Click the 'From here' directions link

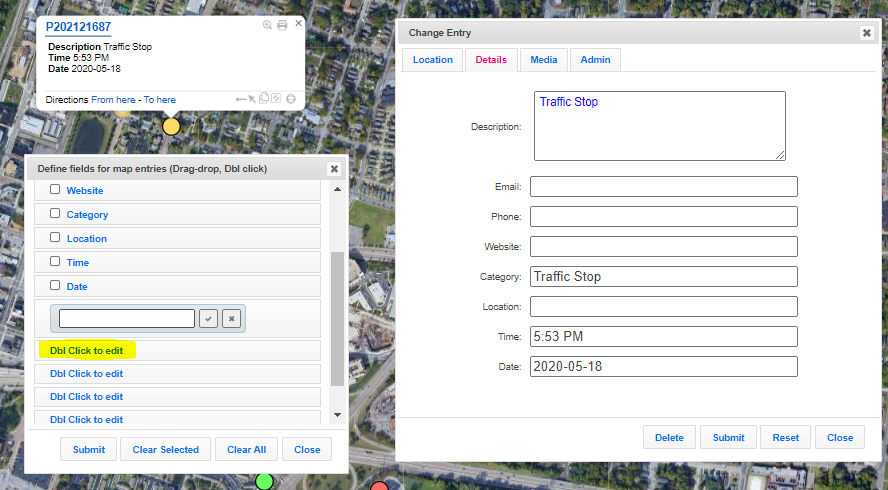coord(114,100)
